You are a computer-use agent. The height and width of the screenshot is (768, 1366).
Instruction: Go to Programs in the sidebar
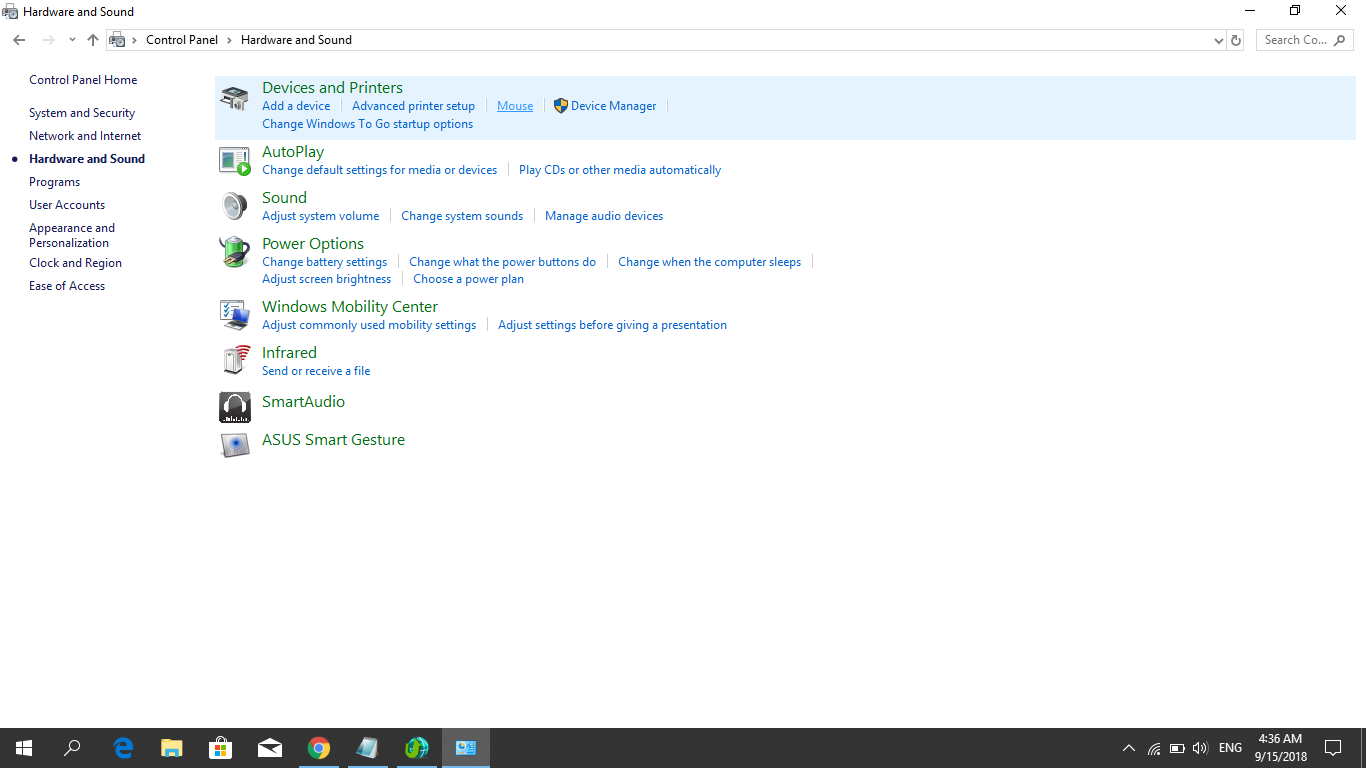coord(54,182)
